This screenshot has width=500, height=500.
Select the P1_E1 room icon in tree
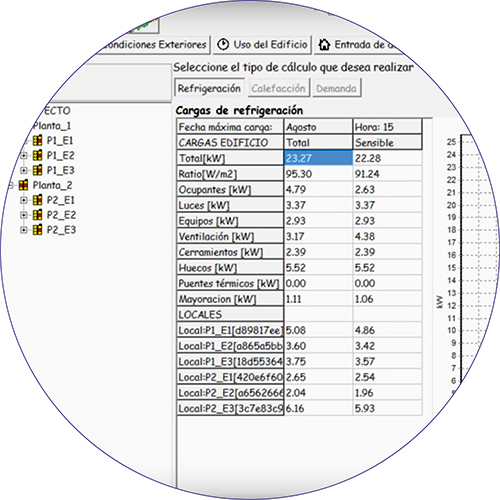coord(38,141)
